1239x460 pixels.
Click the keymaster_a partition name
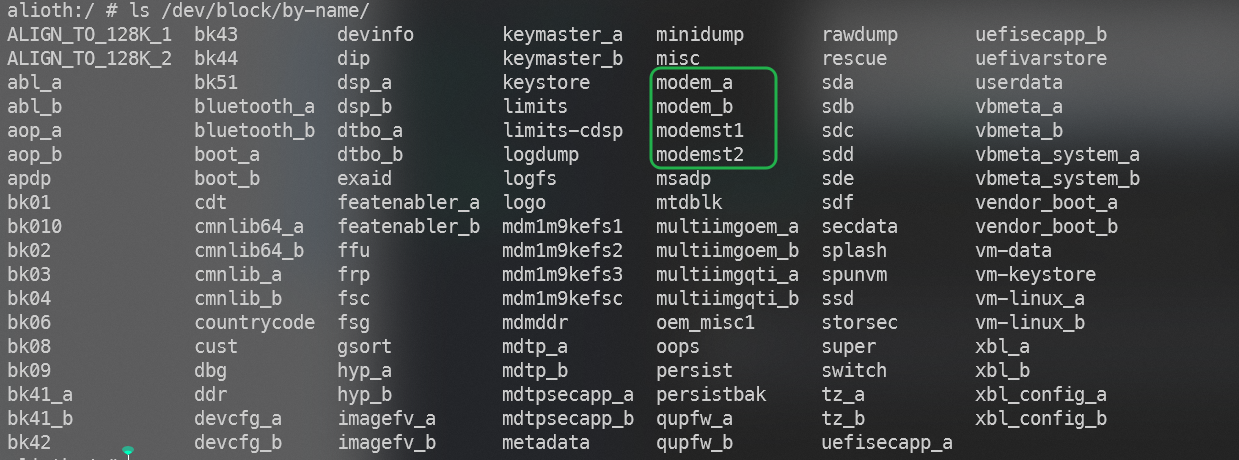point(562,35)
